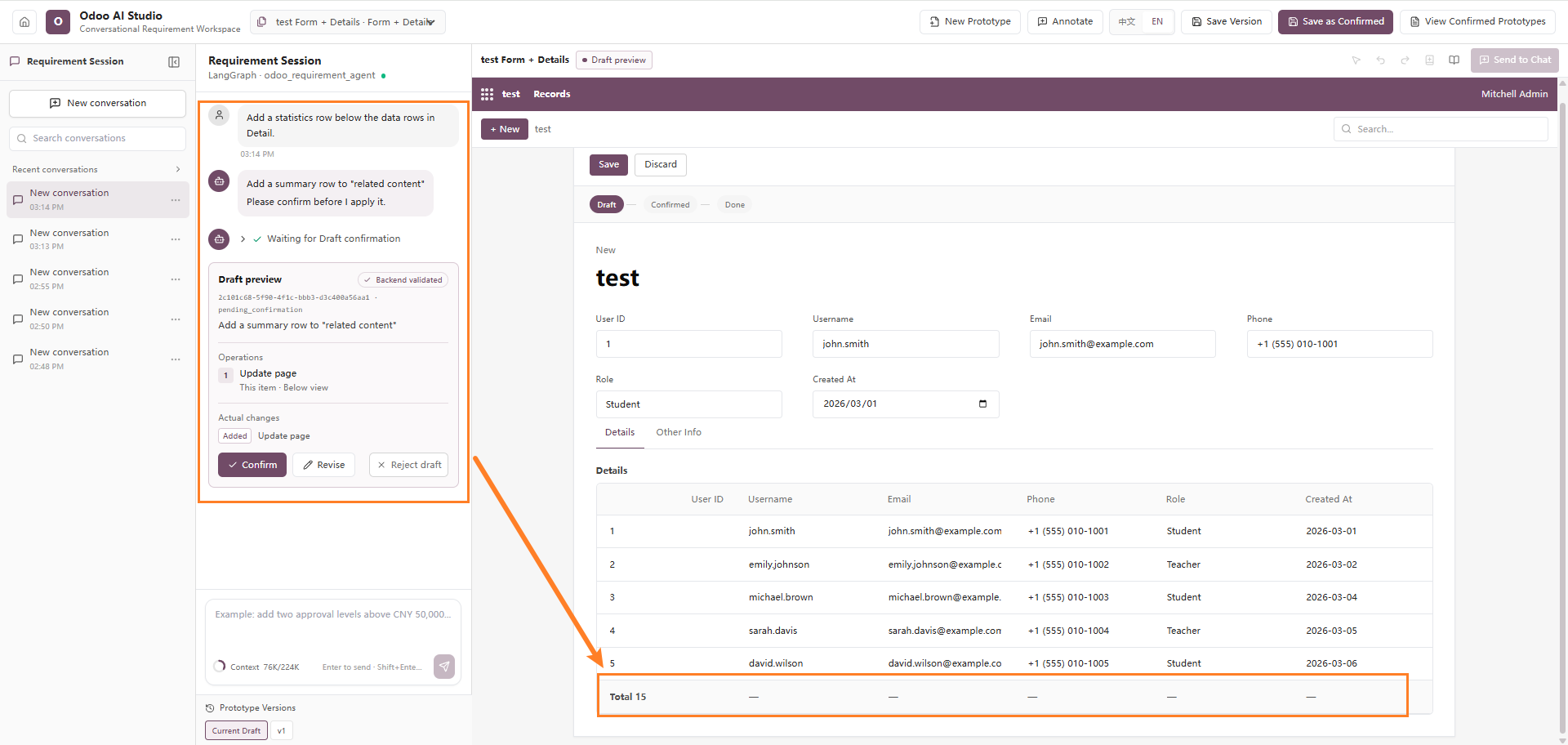Screen dimensions: 1568x745
Task: Click the Username field containing john.smith
Action: click(x=906, y=344)
